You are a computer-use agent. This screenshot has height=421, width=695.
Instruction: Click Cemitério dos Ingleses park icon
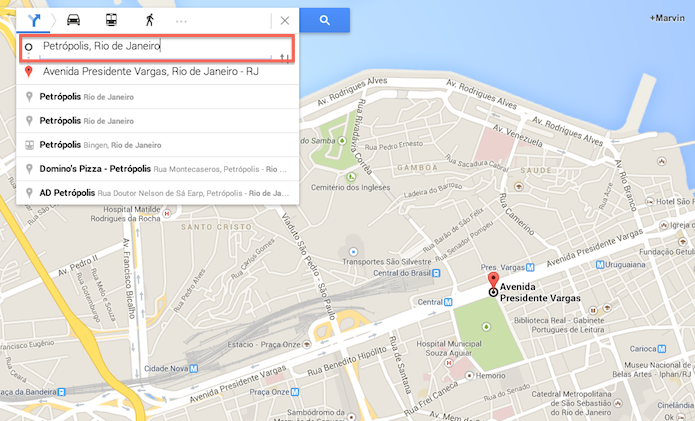351,177
